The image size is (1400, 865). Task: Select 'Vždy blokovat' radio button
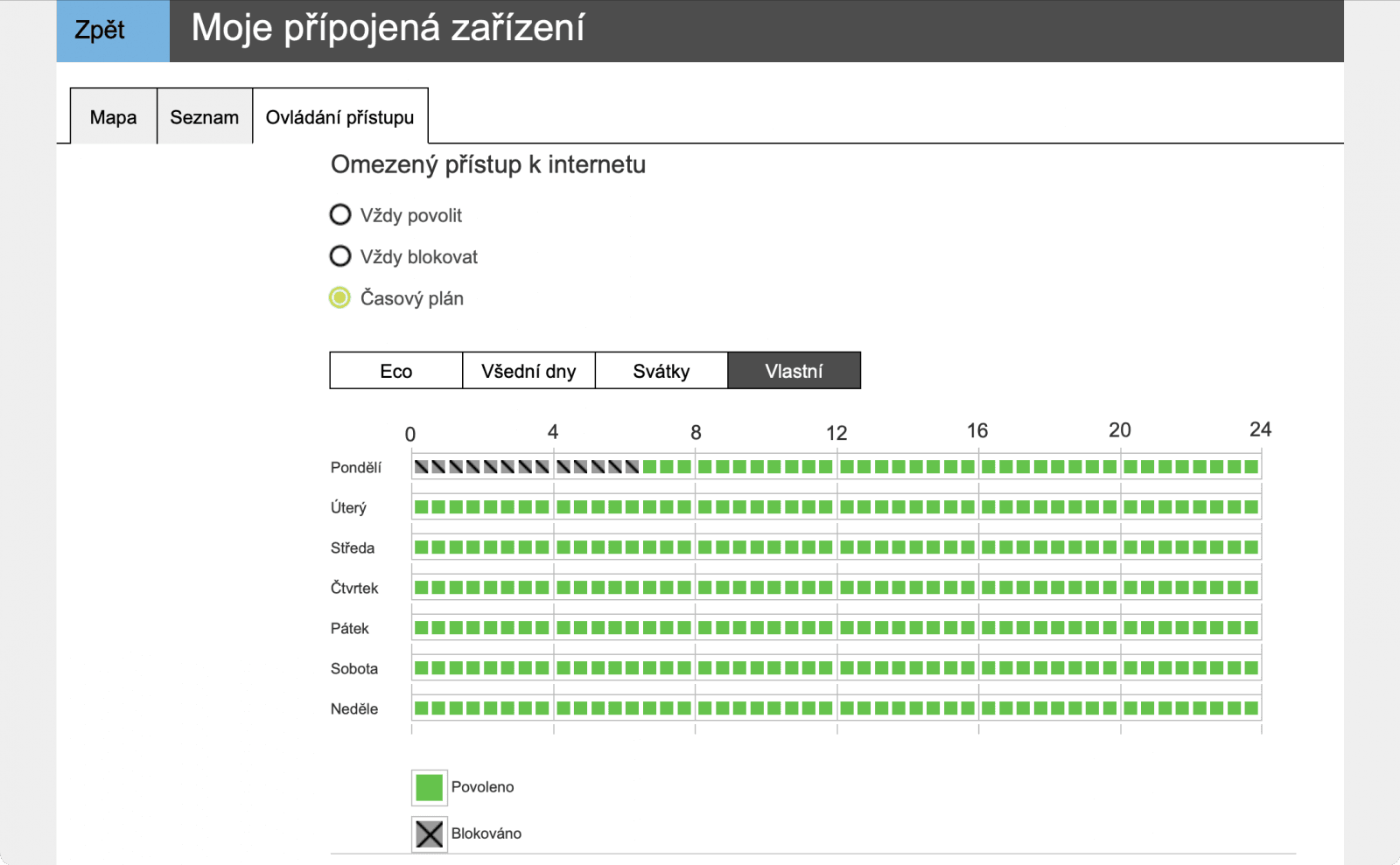339,256
